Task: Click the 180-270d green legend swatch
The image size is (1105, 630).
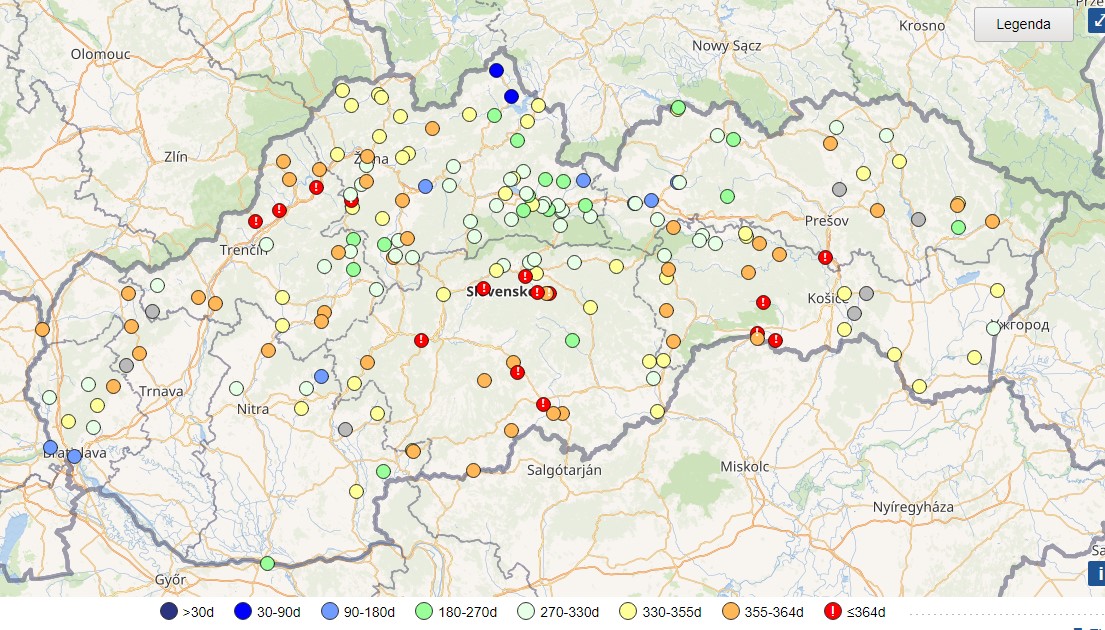Action: pyautogui.click(x=423, y=611)
